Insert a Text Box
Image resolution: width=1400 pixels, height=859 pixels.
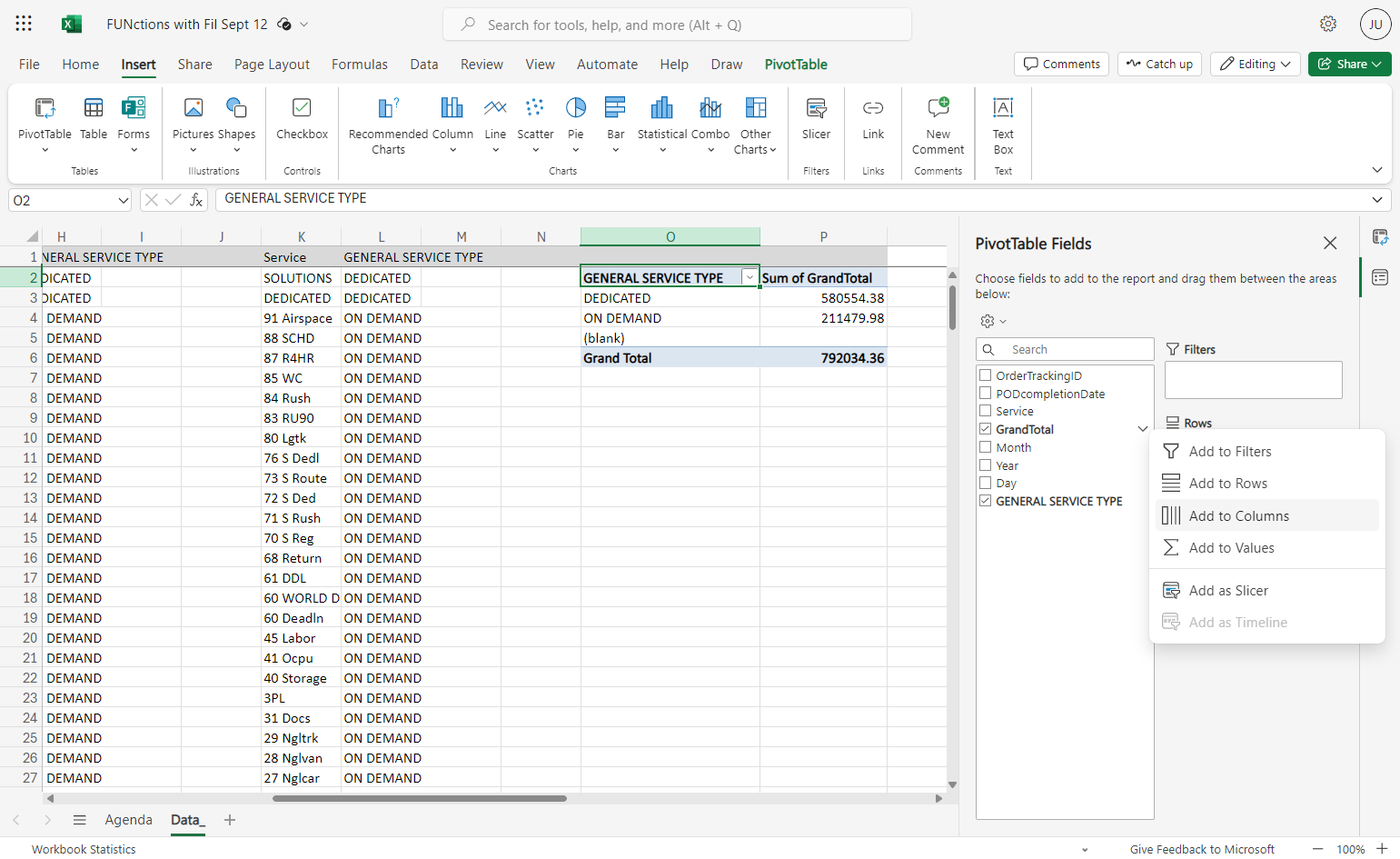(1003, 125)
